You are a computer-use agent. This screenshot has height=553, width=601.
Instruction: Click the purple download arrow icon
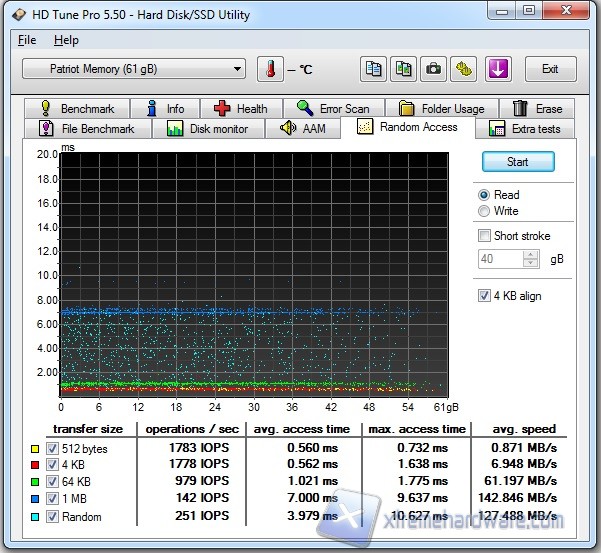(x=498, y=69)
